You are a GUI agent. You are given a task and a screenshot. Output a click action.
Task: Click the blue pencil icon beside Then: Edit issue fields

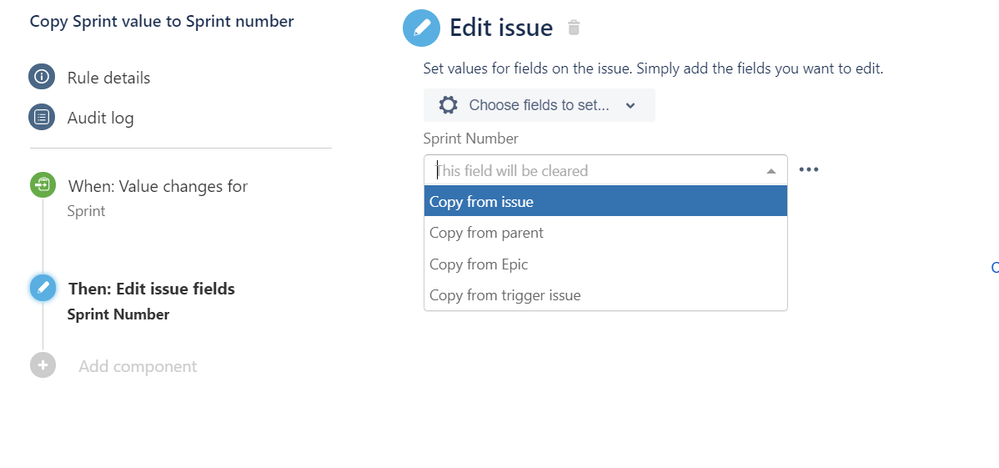[x=43, y=288]
